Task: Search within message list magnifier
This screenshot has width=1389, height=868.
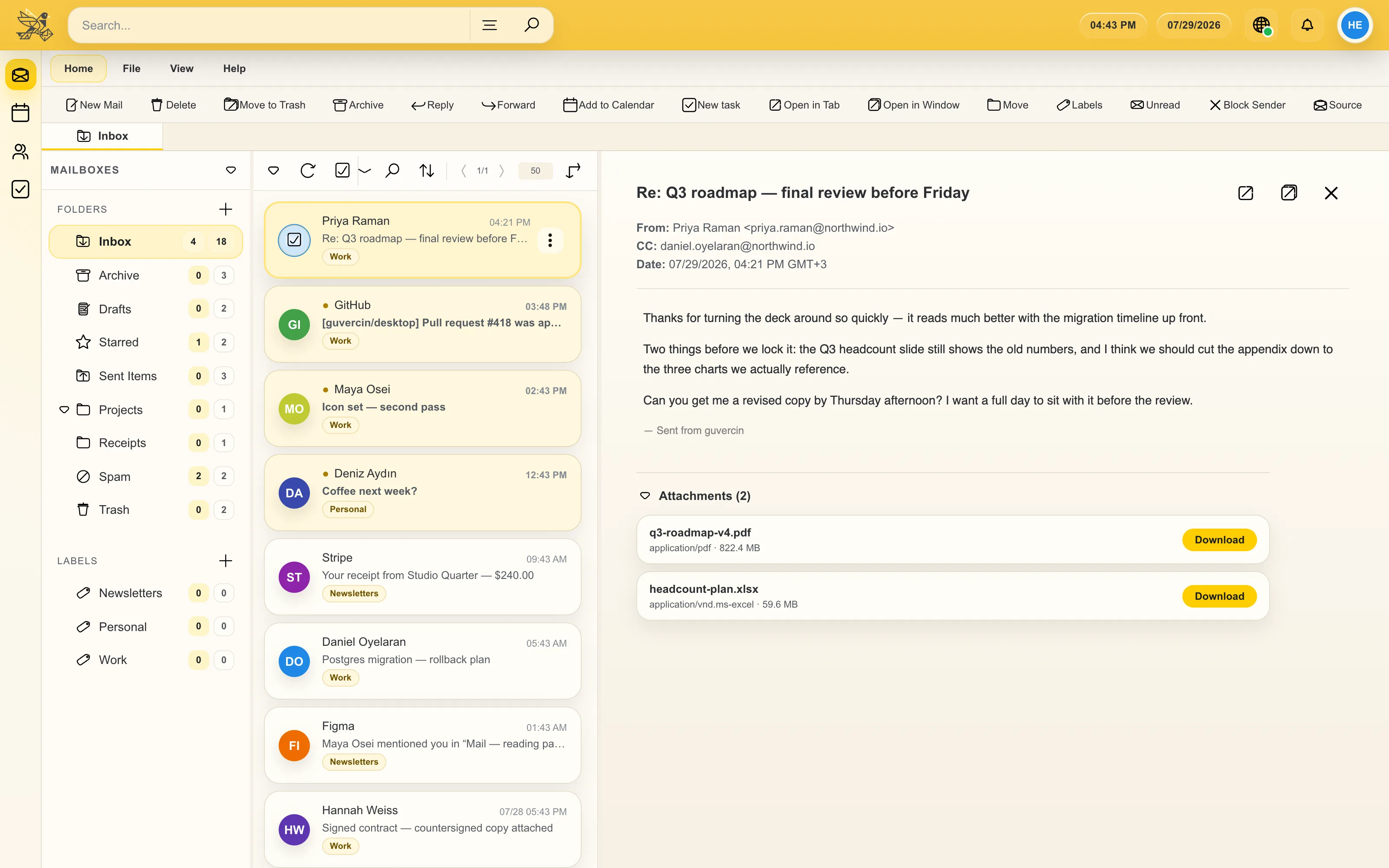Action: click(x=392, y=171)
